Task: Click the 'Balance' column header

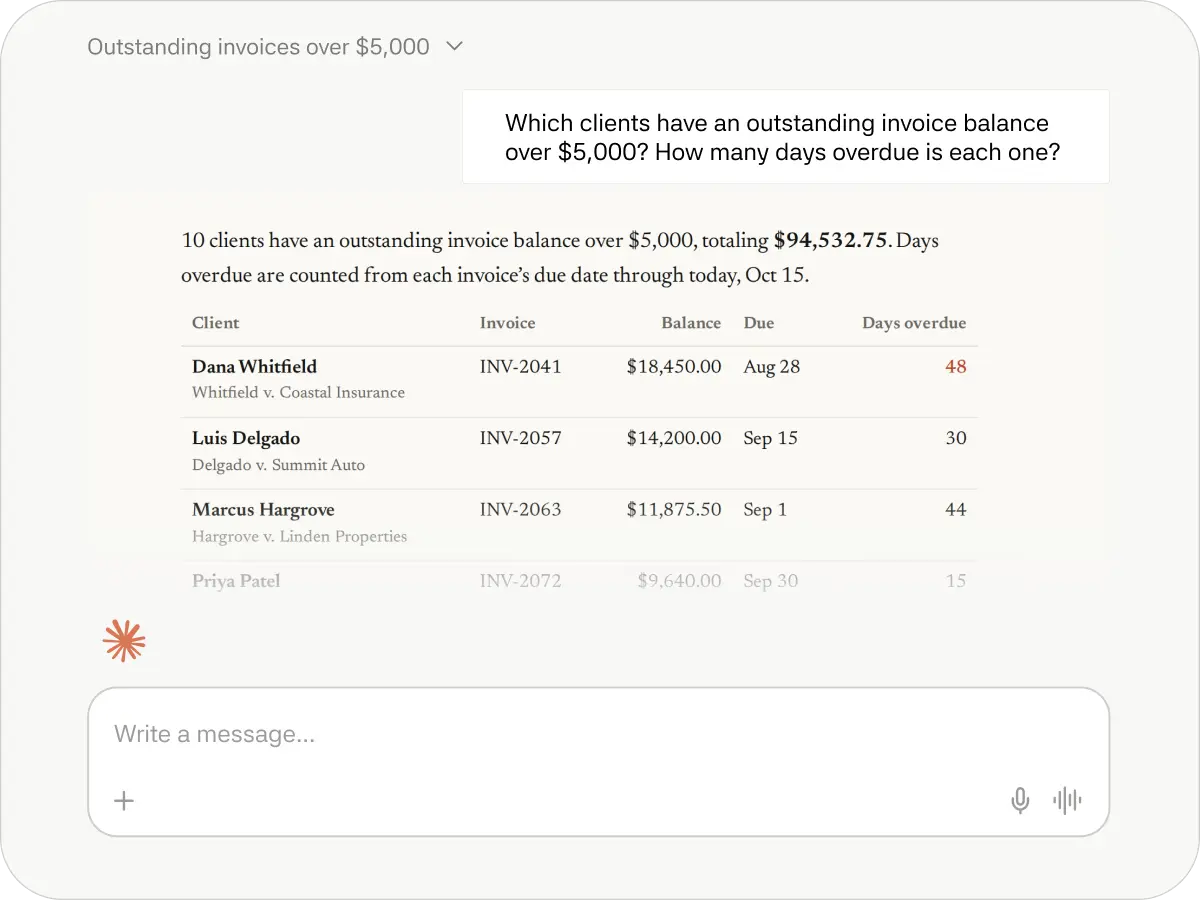Action: tap(691, 323)
